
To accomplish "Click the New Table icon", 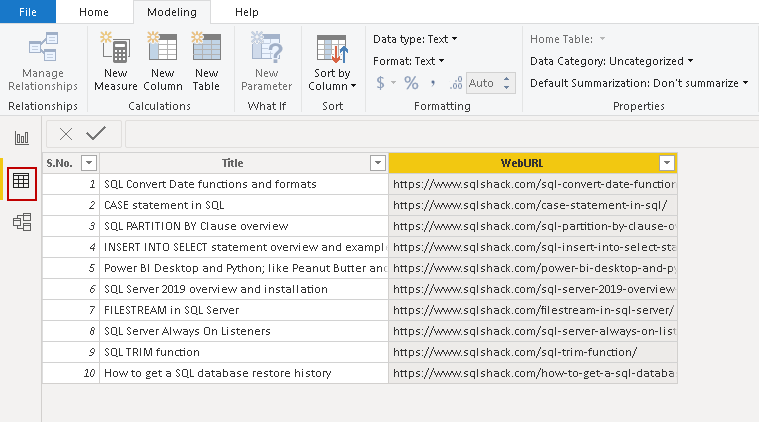I will click(x=206, y=48).
